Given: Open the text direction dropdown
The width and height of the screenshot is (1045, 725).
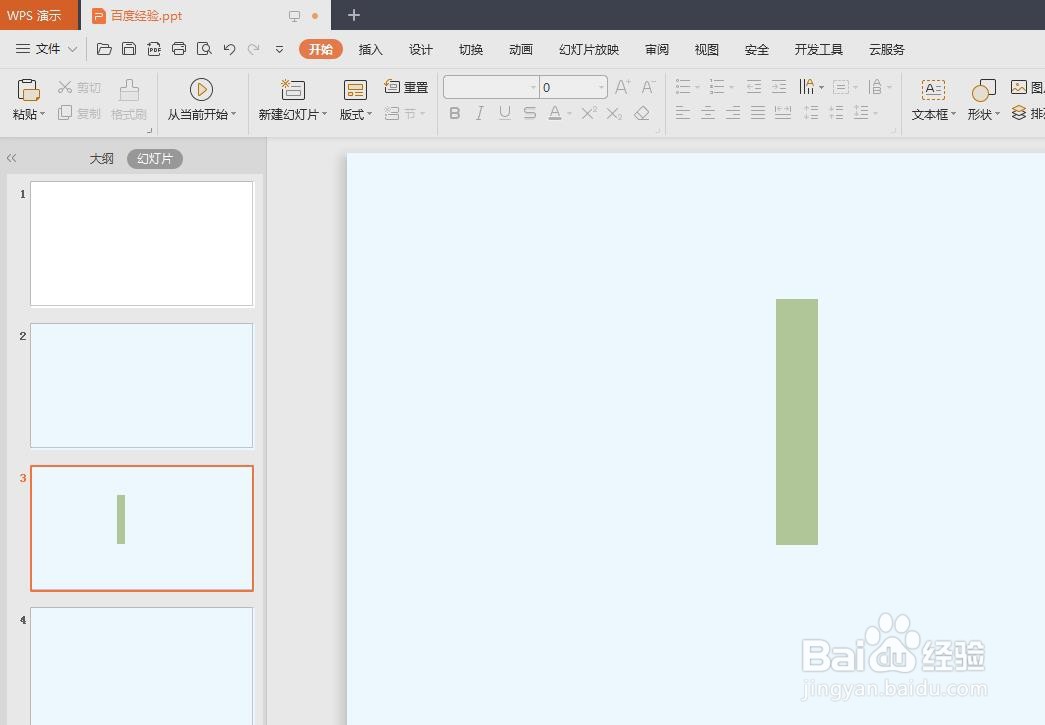Looking at the screenshot, I should pyautogui.click(x=811, y=87).
